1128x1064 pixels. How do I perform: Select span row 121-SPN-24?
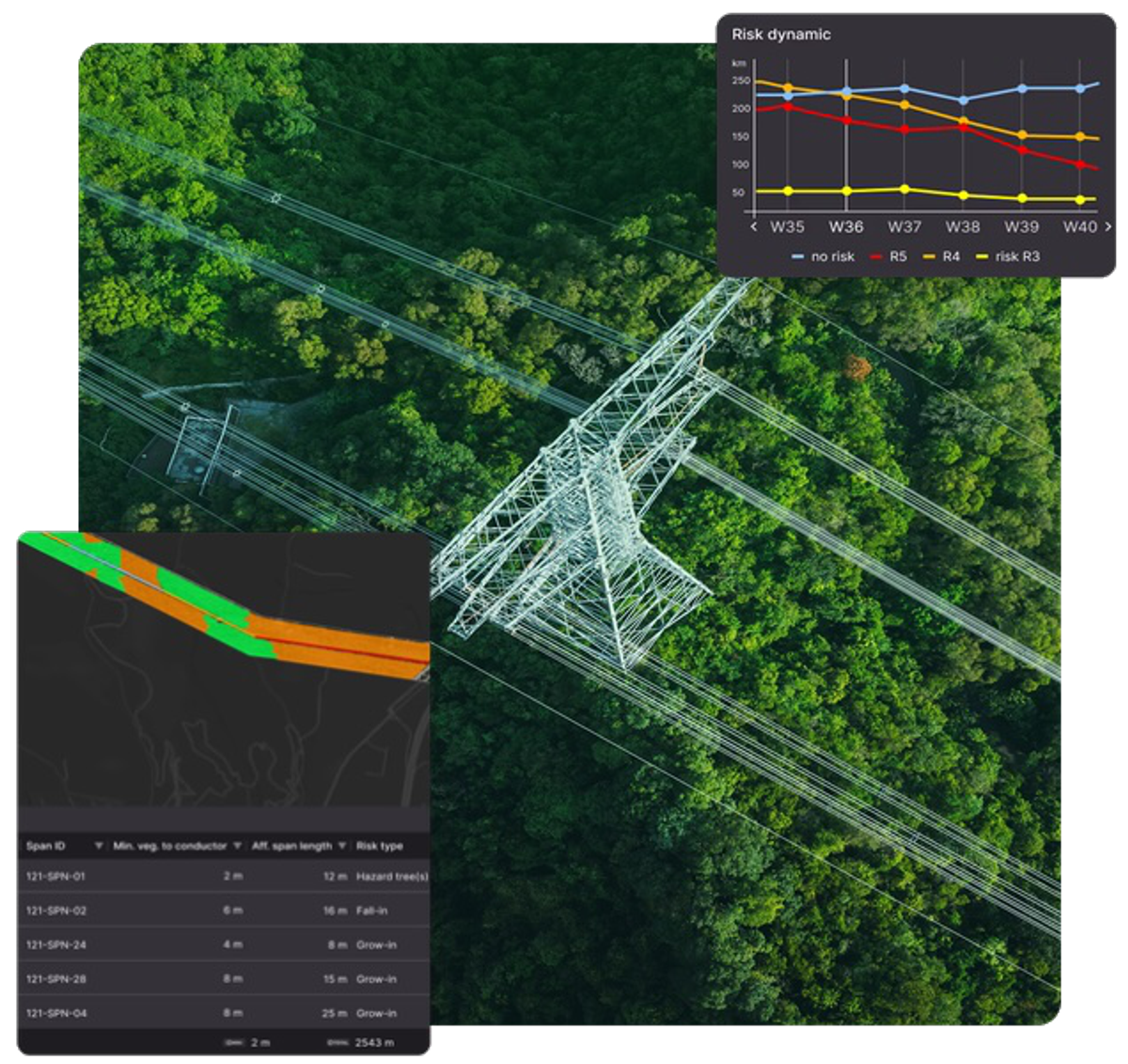pyautogui.click(x=224, y=945)
